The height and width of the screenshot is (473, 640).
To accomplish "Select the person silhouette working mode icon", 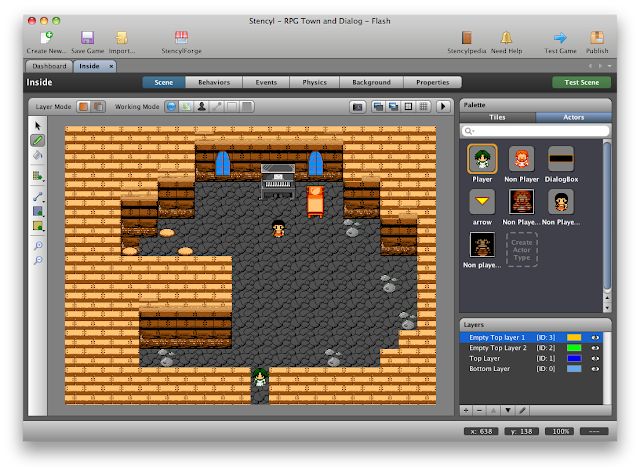I will 201,107.
